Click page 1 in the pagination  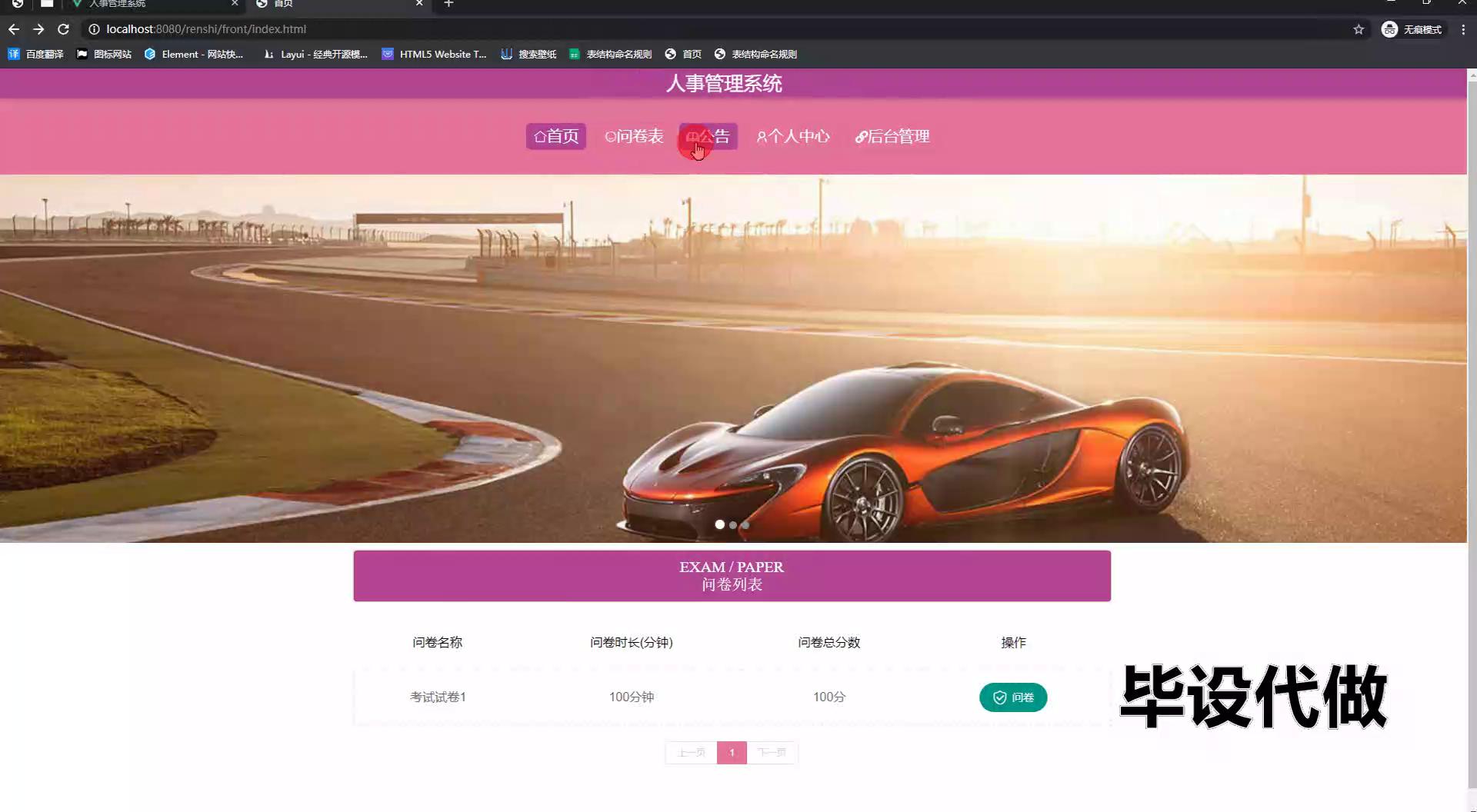pos(732,752)
